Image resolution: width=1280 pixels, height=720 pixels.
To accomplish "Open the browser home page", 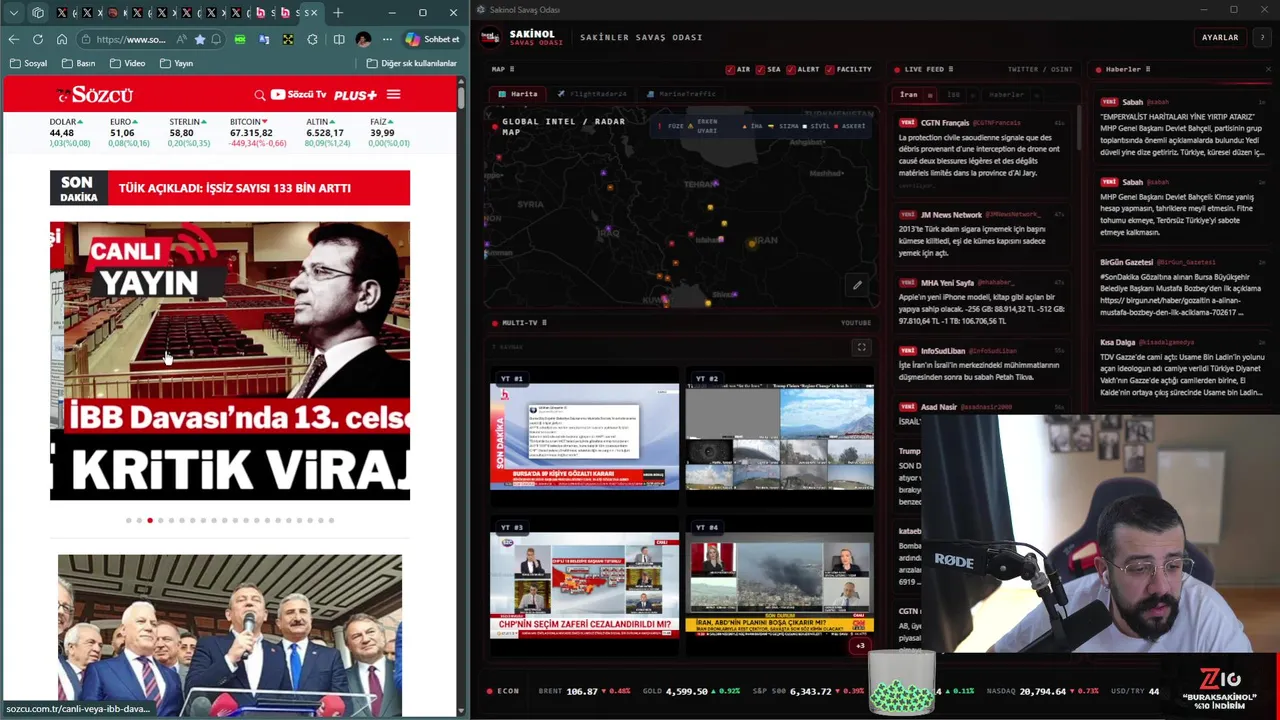I will (x=62, y=39).
